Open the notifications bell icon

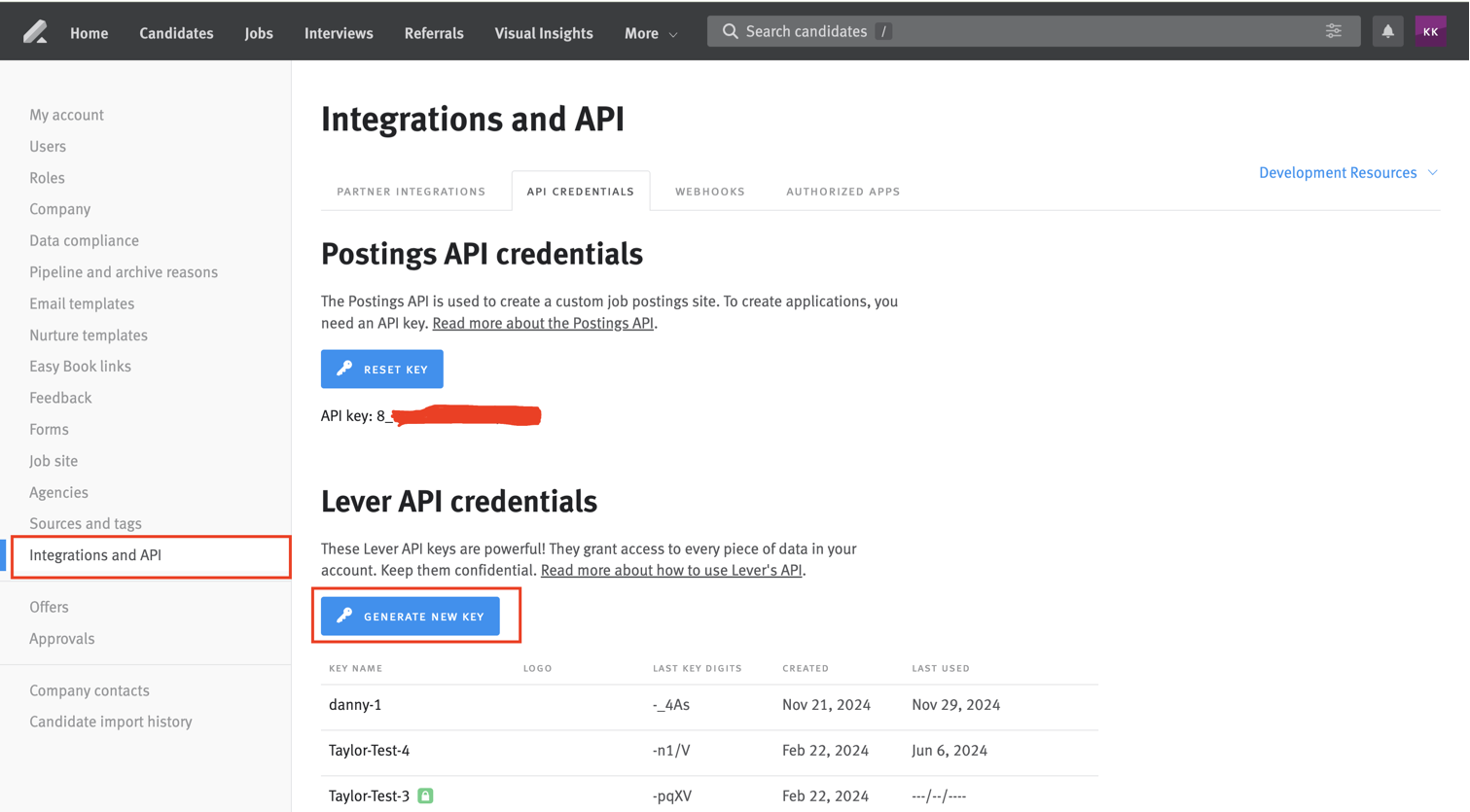(1387, 31)
